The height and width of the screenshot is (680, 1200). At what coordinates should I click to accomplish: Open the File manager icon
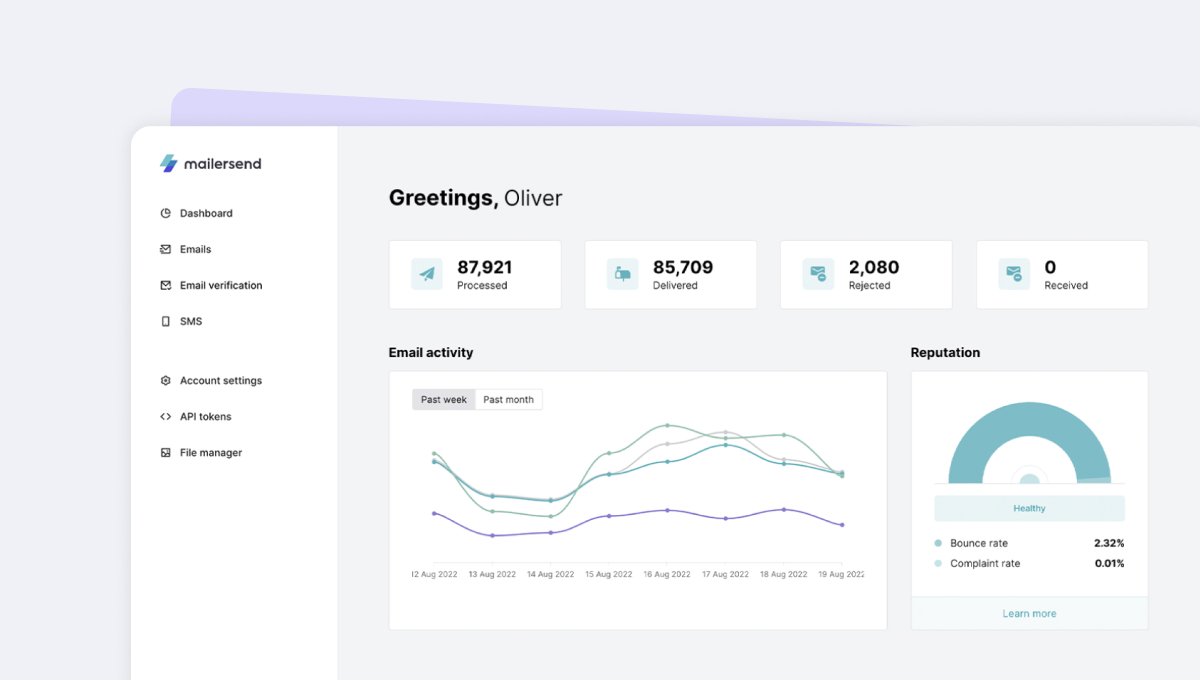click(x=166, y=452)
